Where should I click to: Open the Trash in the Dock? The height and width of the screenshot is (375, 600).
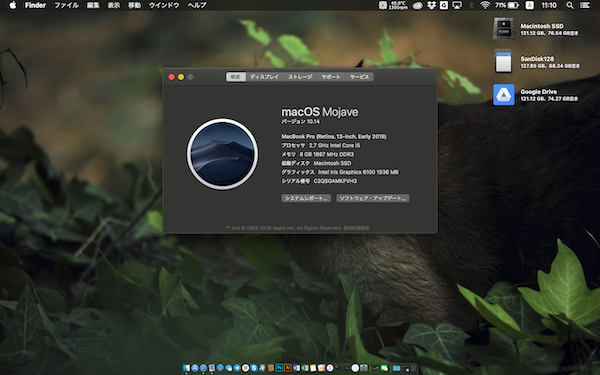point(413,368)
